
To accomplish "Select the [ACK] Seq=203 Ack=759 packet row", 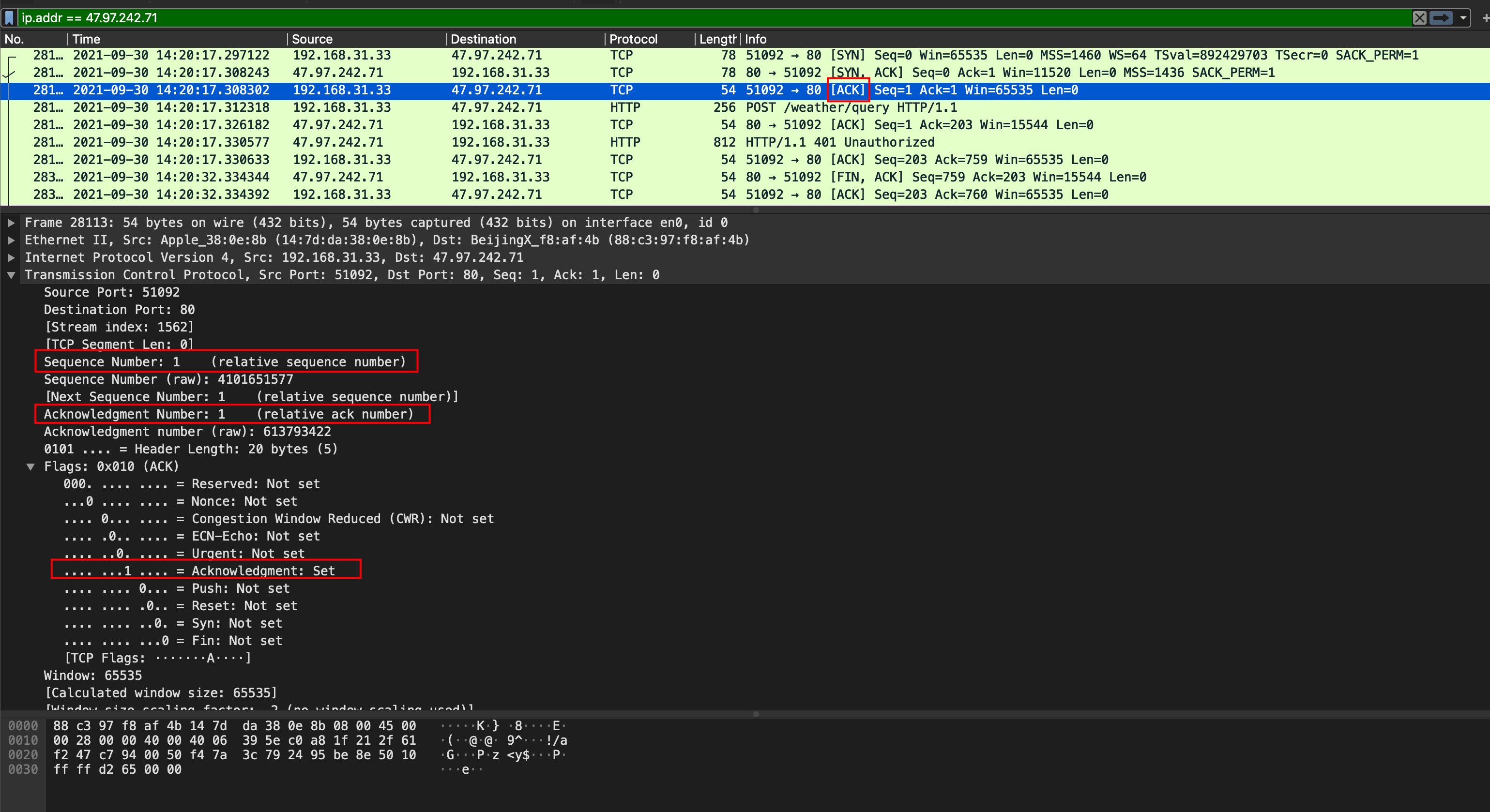I will pyautogui.click(x=745, y=160).
